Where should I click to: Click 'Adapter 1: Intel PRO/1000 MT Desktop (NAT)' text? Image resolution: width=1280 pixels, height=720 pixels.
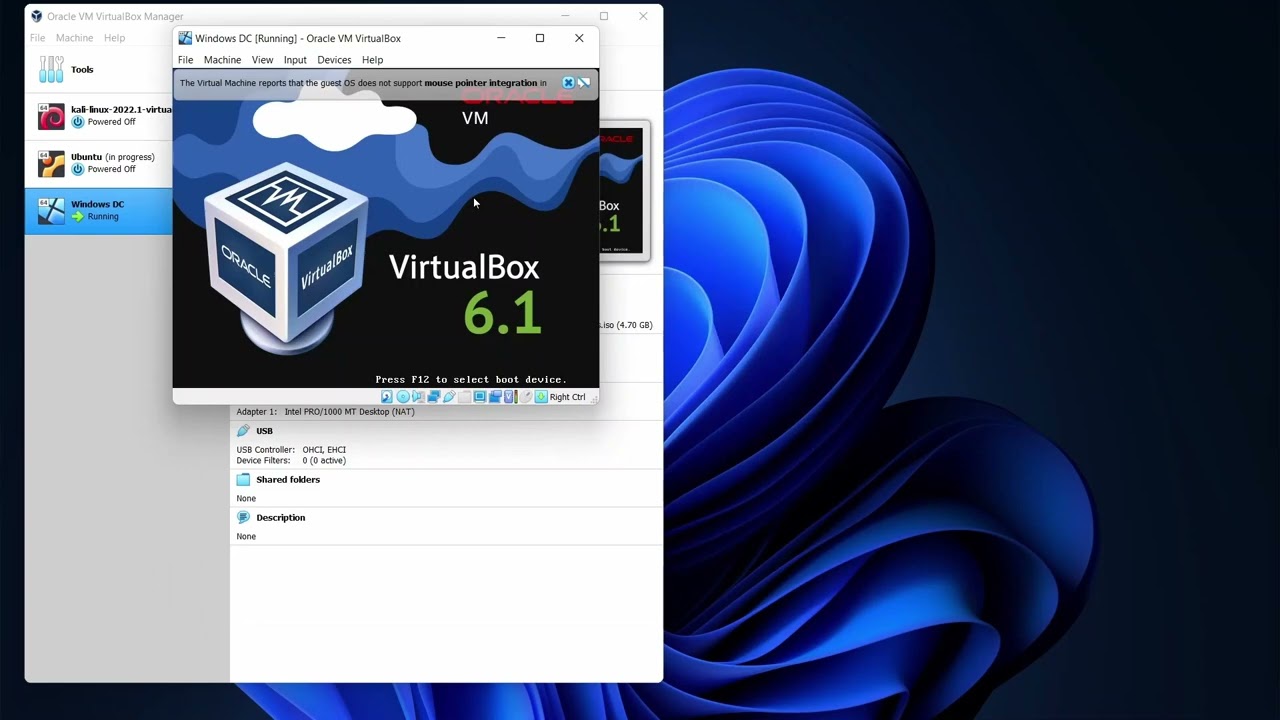click(325, 412)
